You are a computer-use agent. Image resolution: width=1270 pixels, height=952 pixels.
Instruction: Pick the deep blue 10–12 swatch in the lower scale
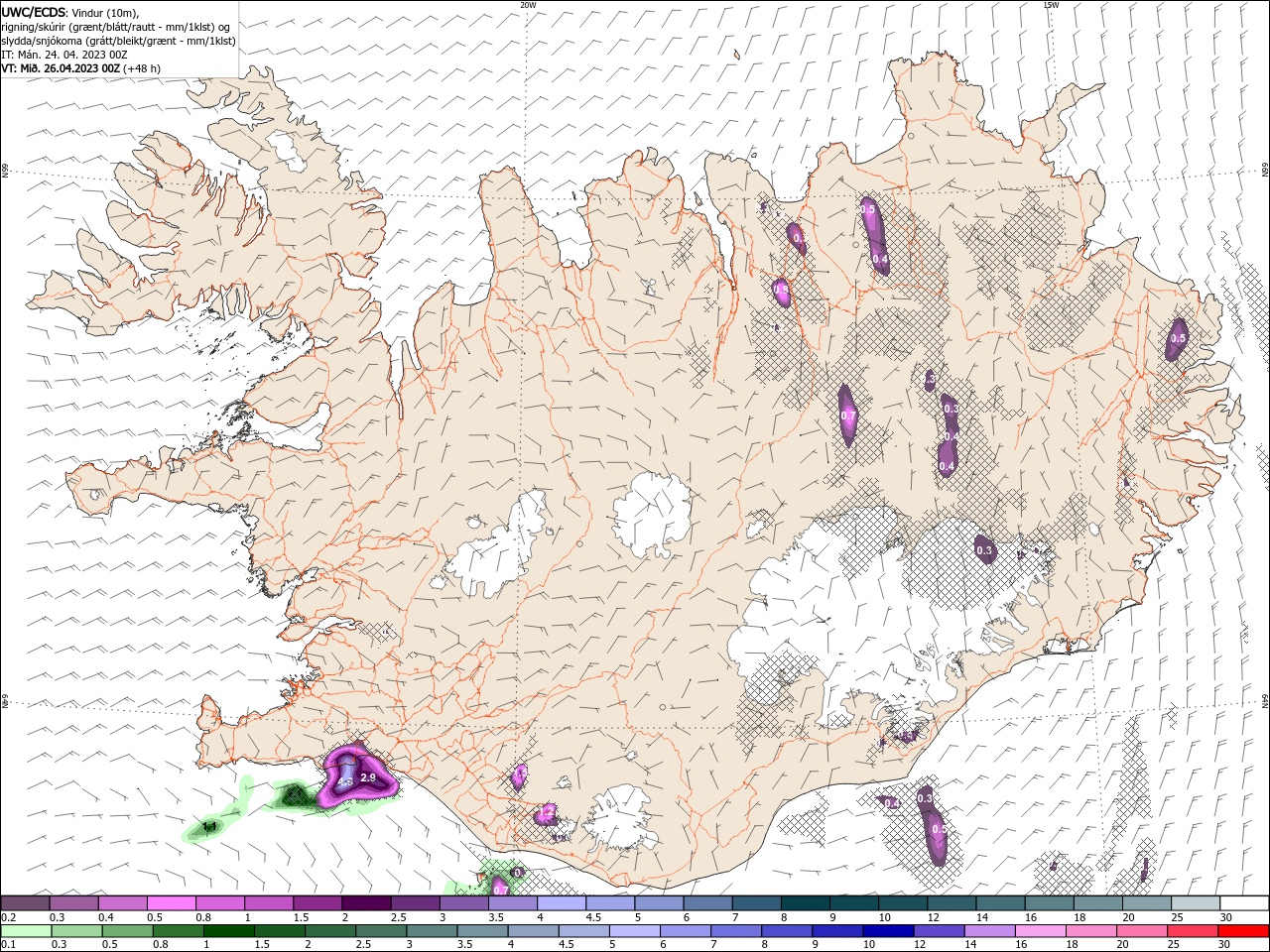click(x=888, y=931)
